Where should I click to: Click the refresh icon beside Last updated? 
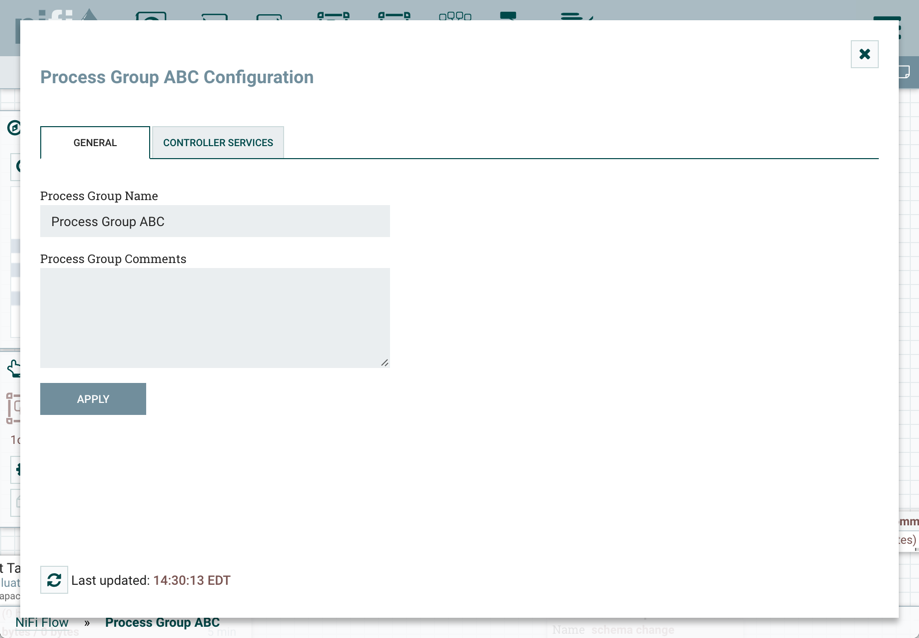(54, 580)
